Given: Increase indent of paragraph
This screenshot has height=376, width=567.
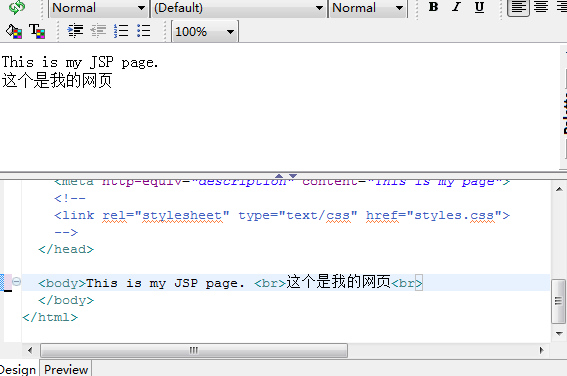Looking at the screenshot, I should (75, 31).
